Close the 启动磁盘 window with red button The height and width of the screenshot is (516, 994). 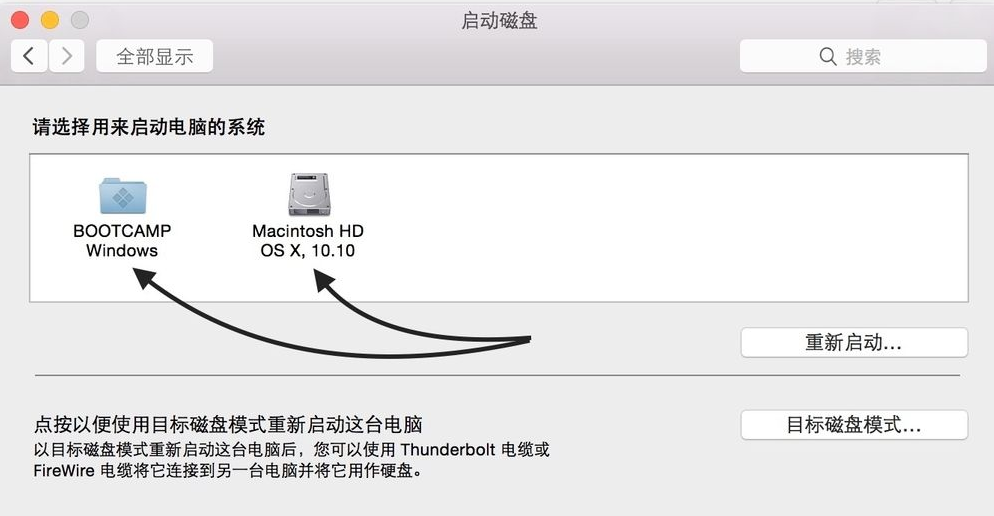[20, 20]
